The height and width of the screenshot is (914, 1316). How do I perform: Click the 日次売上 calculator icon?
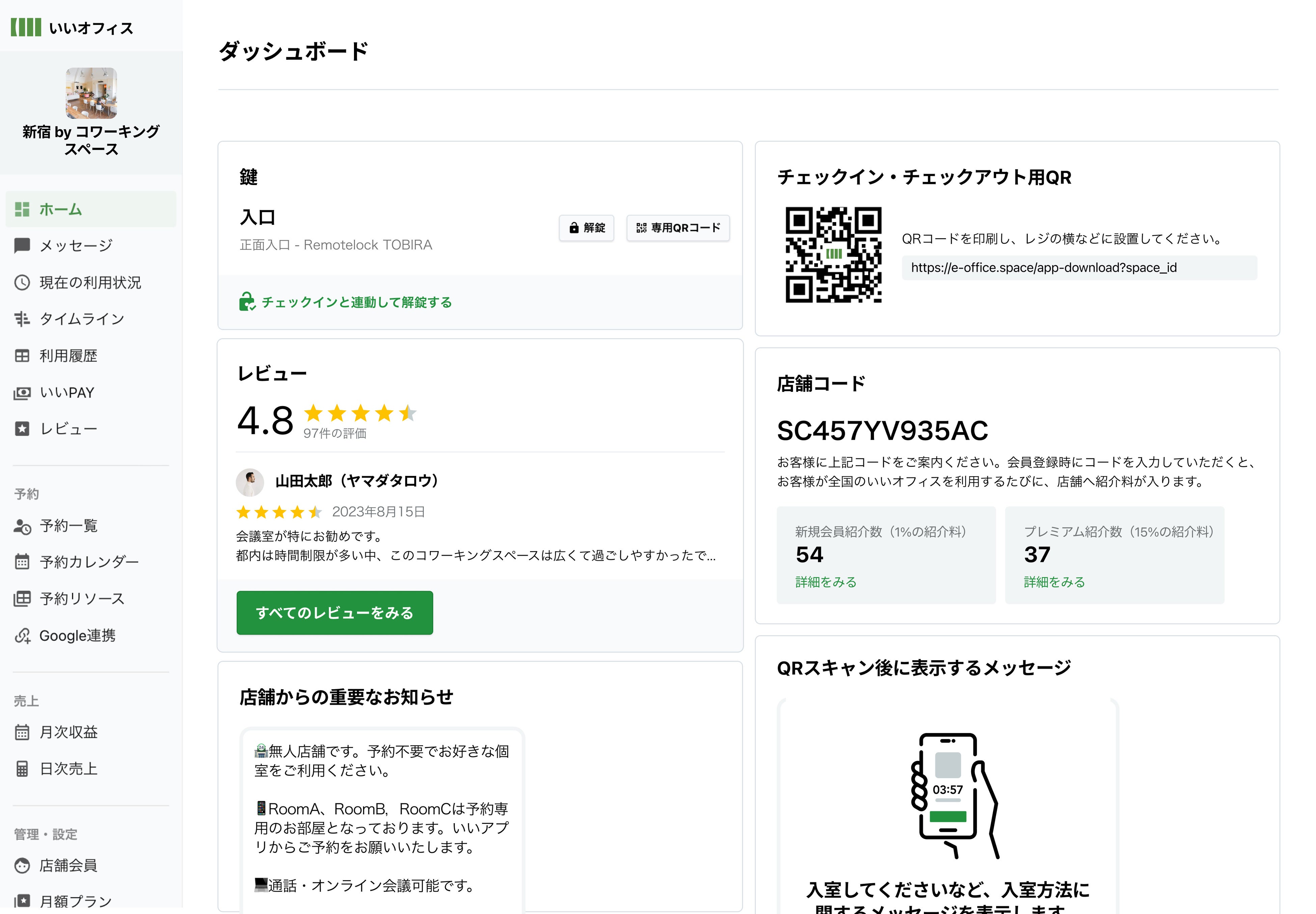pyautogui.click(x=22, y=769)
